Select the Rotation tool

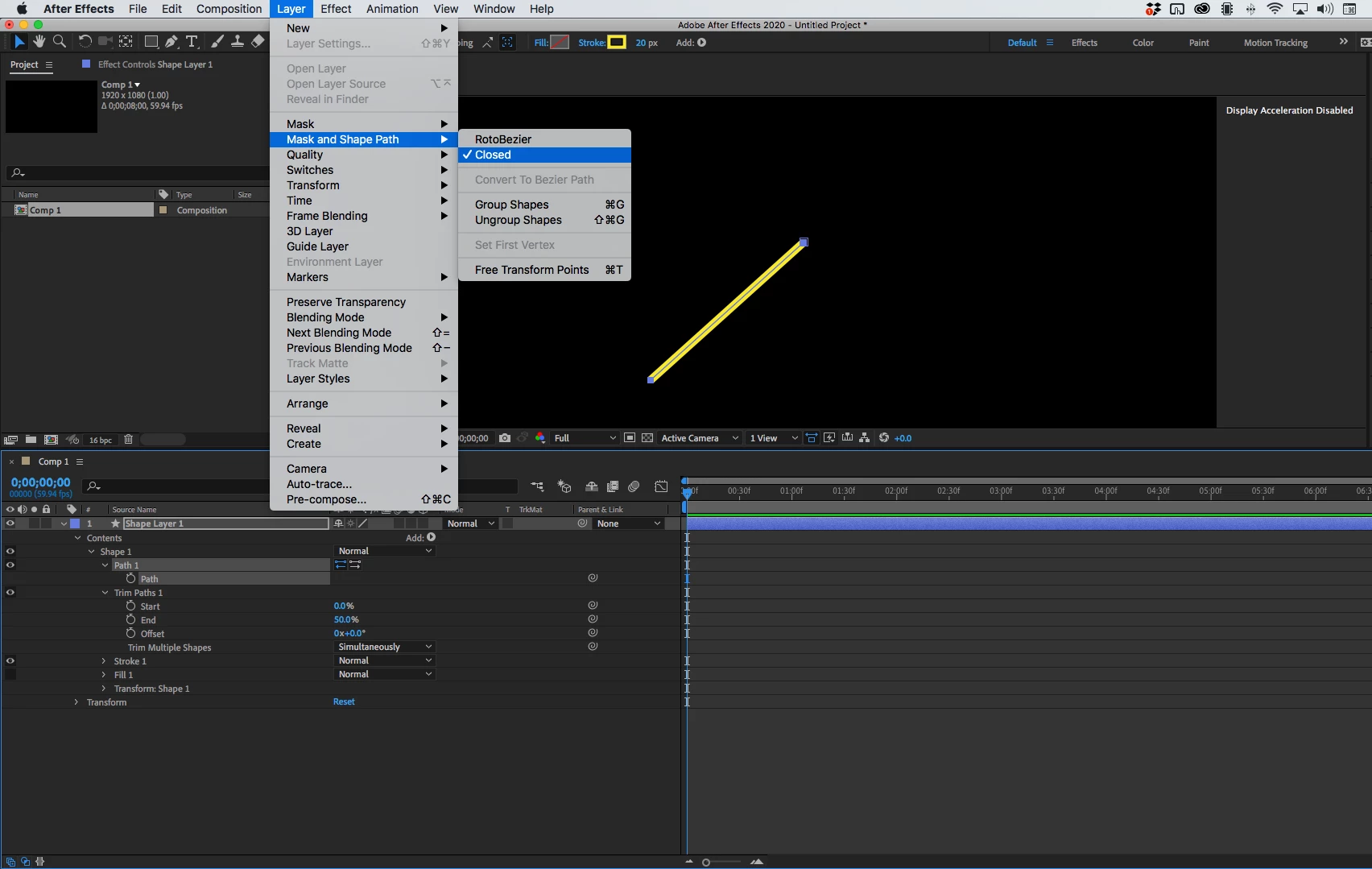85,42
